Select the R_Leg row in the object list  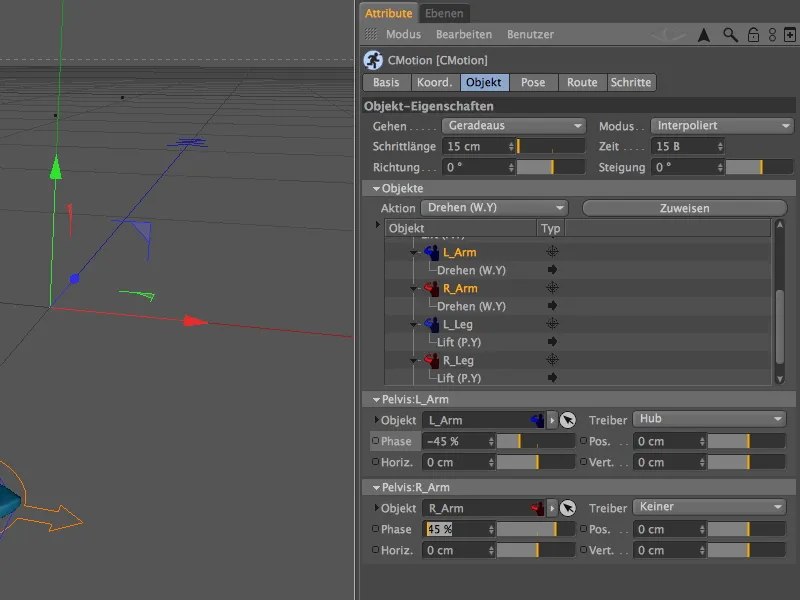click(578, 360)
